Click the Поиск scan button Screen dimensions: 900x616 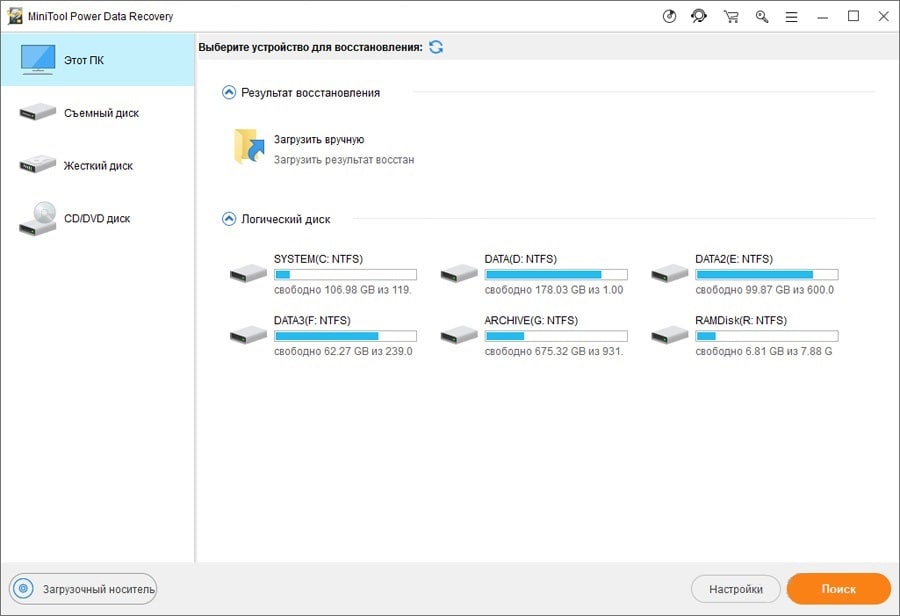tap(839, 588)
